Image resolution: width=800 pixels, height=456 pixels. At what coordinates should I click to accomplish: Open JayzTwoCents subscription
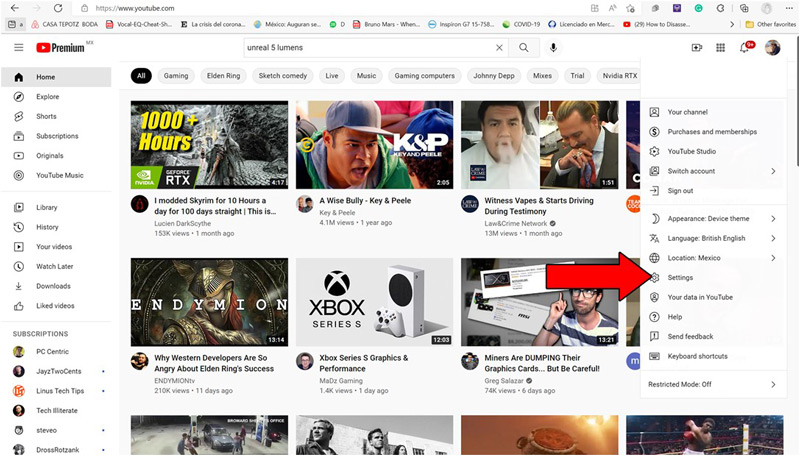click(x=56, y=371)
